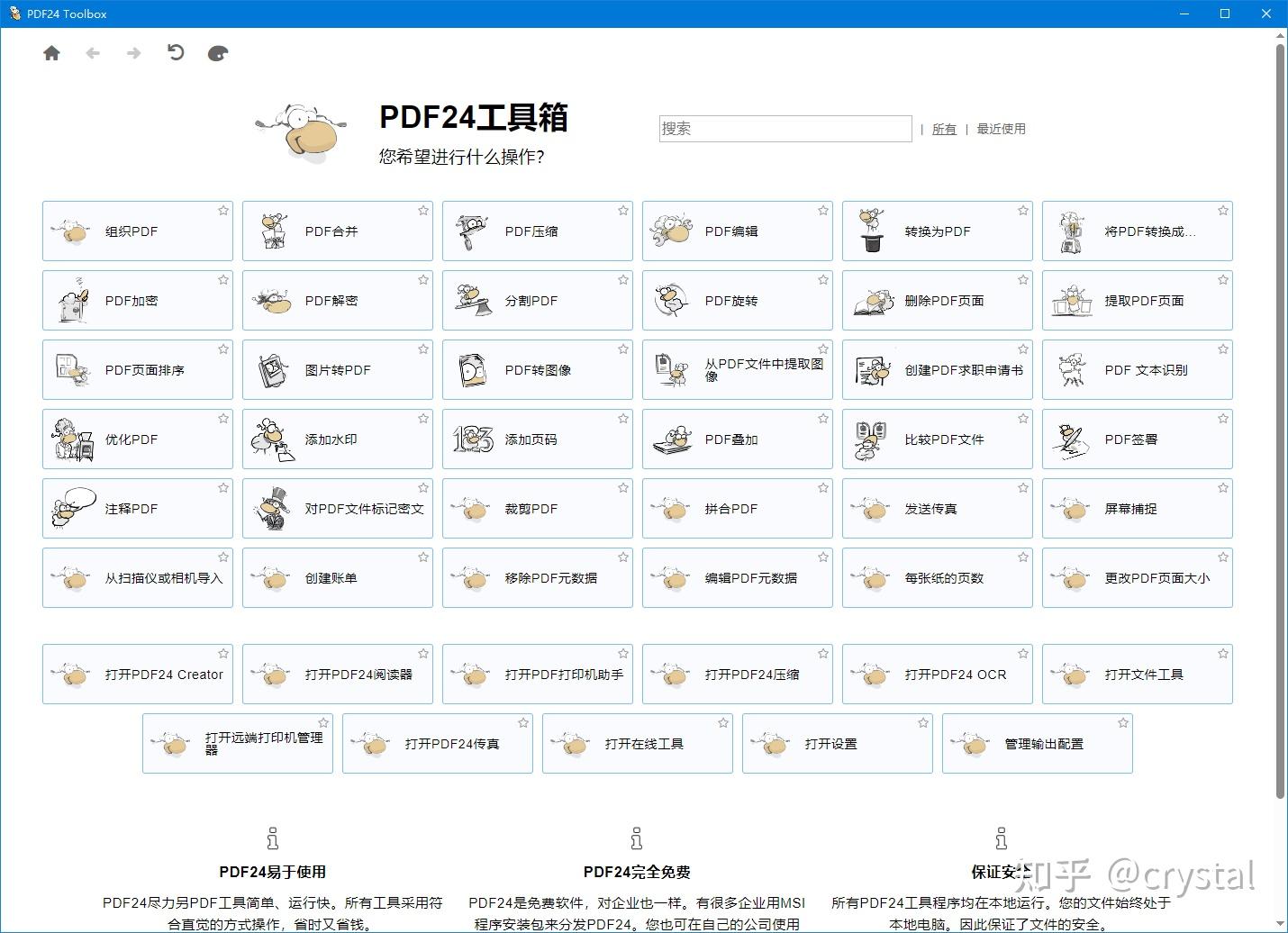Open the theme palette icon in toolbar
1288x933 pixels.
[217, 53]
